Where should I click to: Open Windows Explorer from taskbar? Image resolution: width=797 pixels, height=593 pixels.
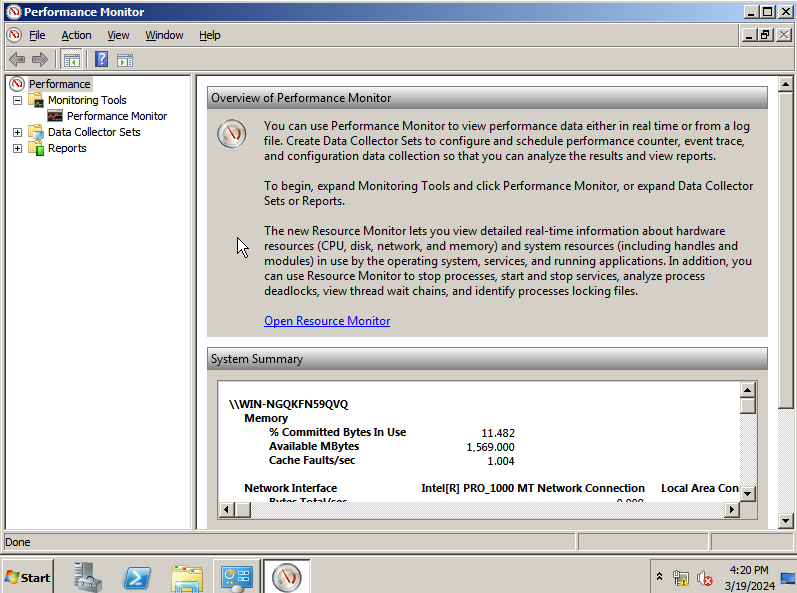pyautogui.click(x=187, y=578)
